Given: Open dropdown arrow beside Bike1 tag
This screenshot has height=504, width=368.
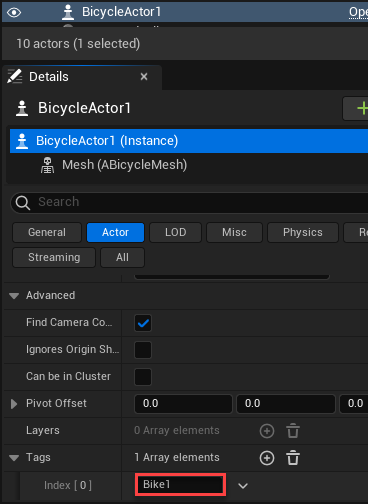Looking at the screenshot, I should pos(243,486).
